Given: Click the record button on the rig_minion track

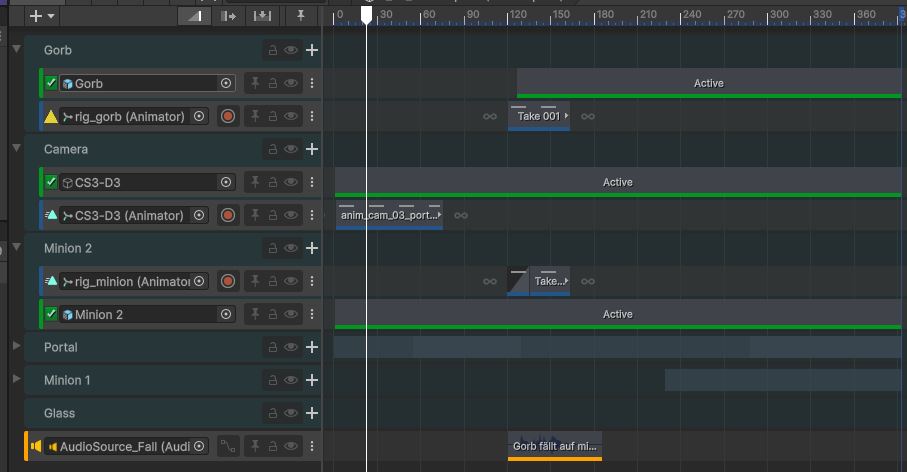Looking at the screenshot, I should point(228,281).
